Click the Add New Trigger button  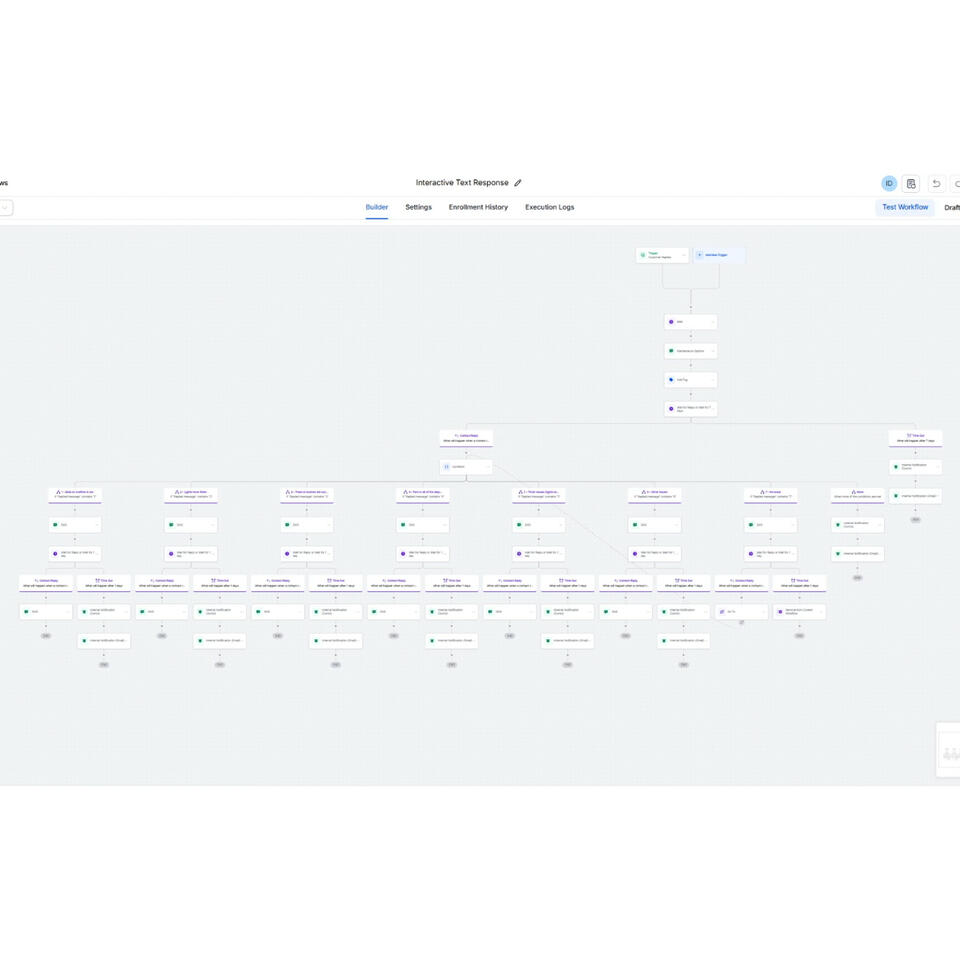(718, 255)
